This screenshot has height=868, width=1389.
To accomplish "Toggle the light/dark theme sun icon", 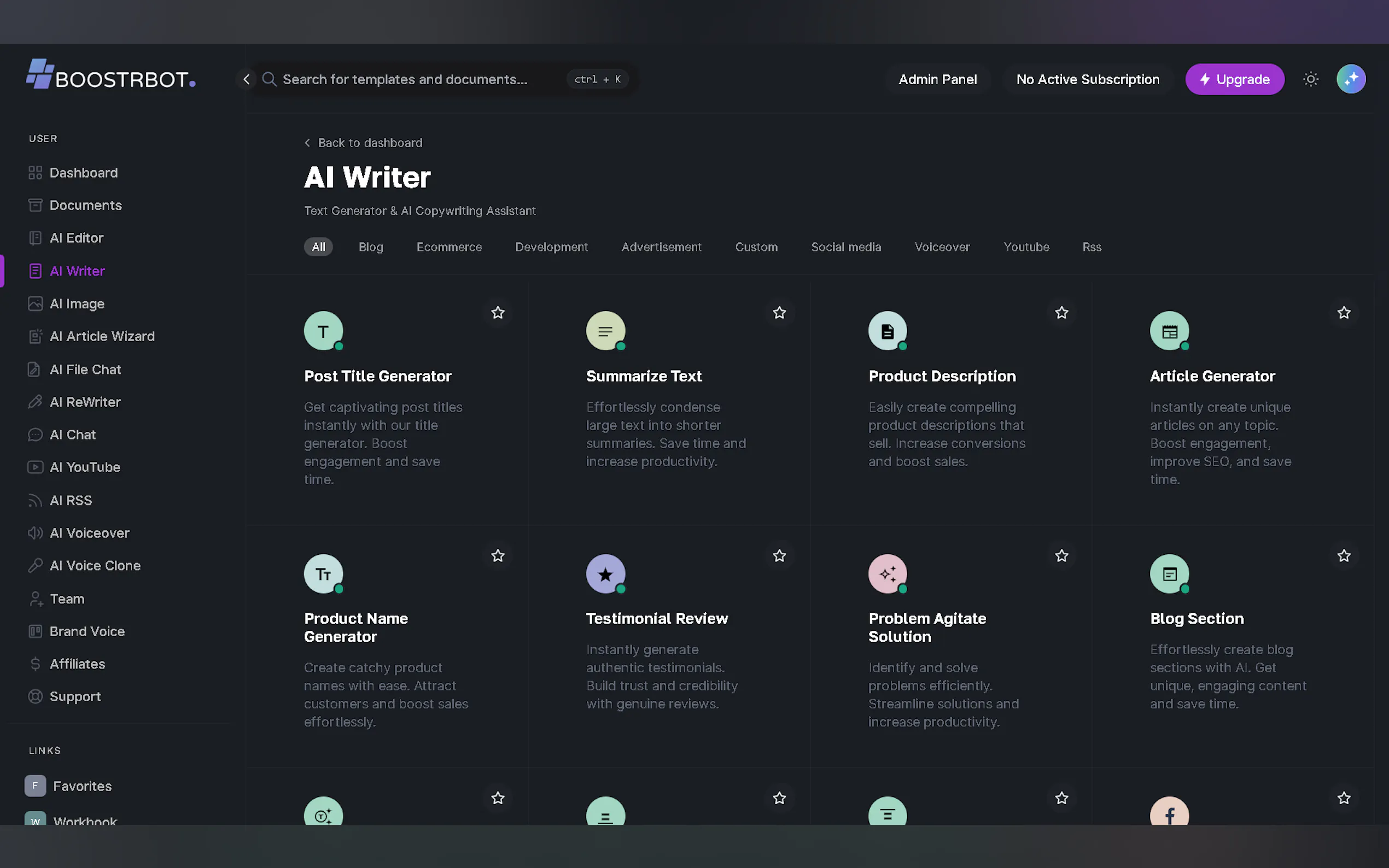I will tap(1310, 79).
